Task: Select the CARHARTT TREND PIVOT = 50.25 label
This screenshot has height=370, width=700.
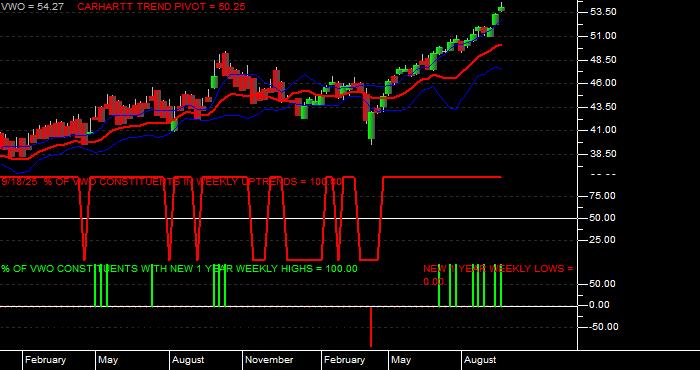Action: 161,7
